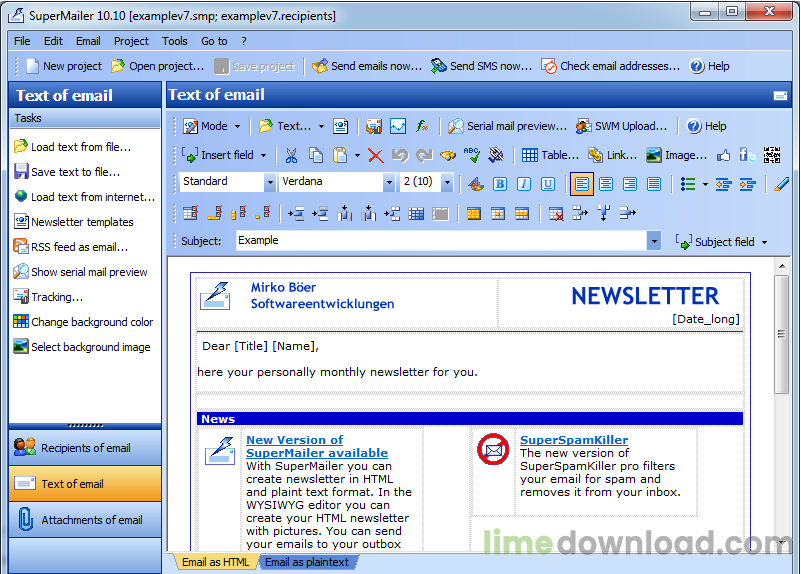Click the QR code icon

[772, 155]
